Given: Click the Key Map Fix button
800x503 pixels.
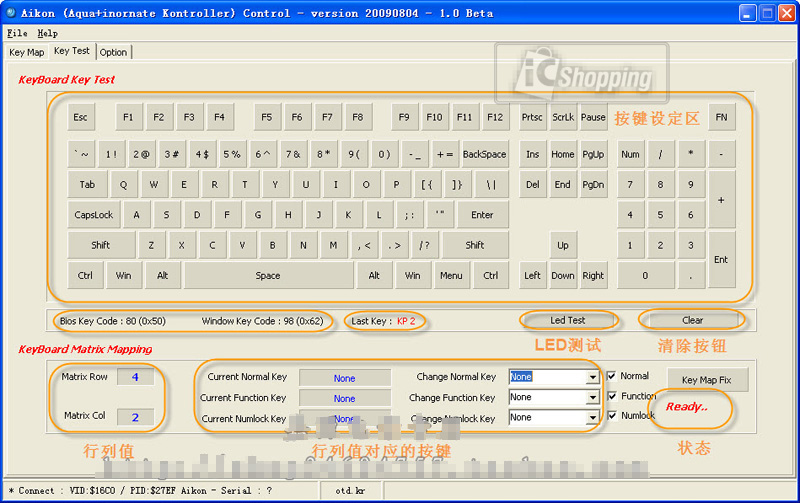Looking at the screenshot, I should tap(707, 380).
